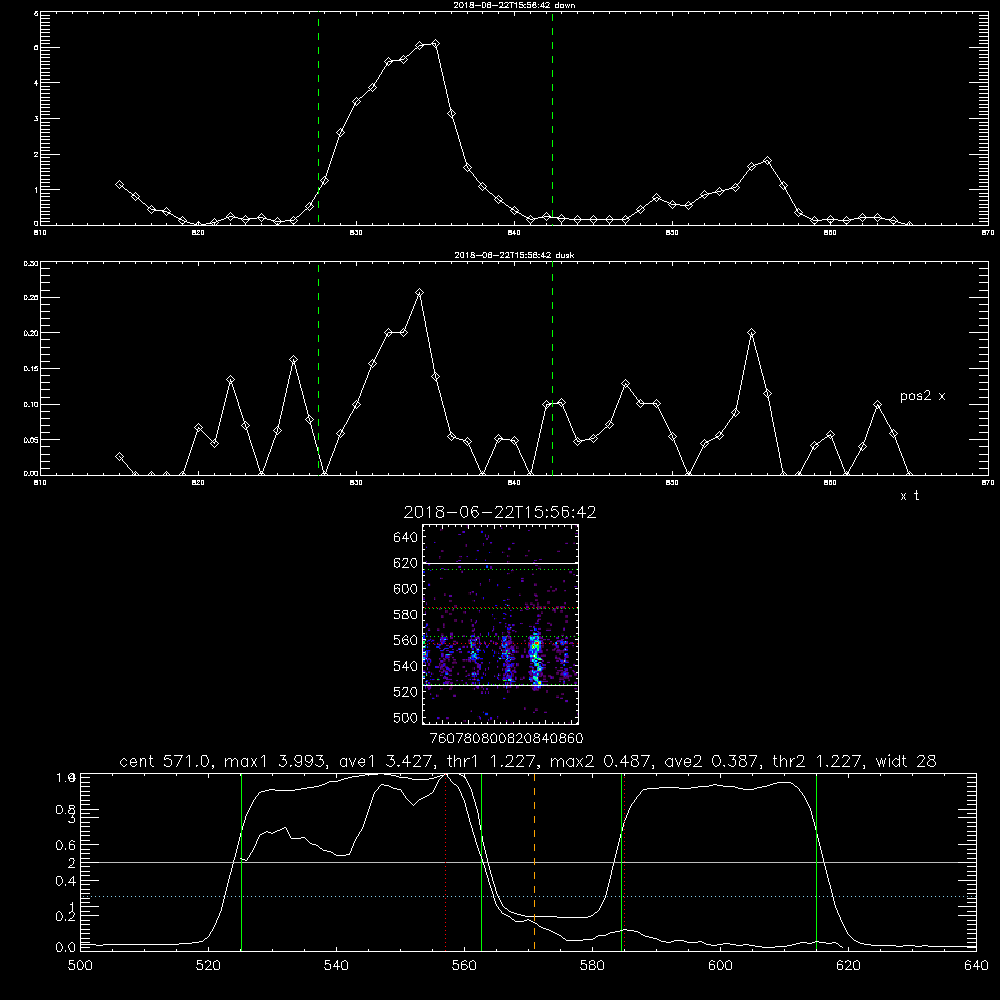Image resolution: width=1000 pixels, height=1000 pixels.
Task: Click the large timestamp title above the spectrogram image
Action: tap(500, 512)
